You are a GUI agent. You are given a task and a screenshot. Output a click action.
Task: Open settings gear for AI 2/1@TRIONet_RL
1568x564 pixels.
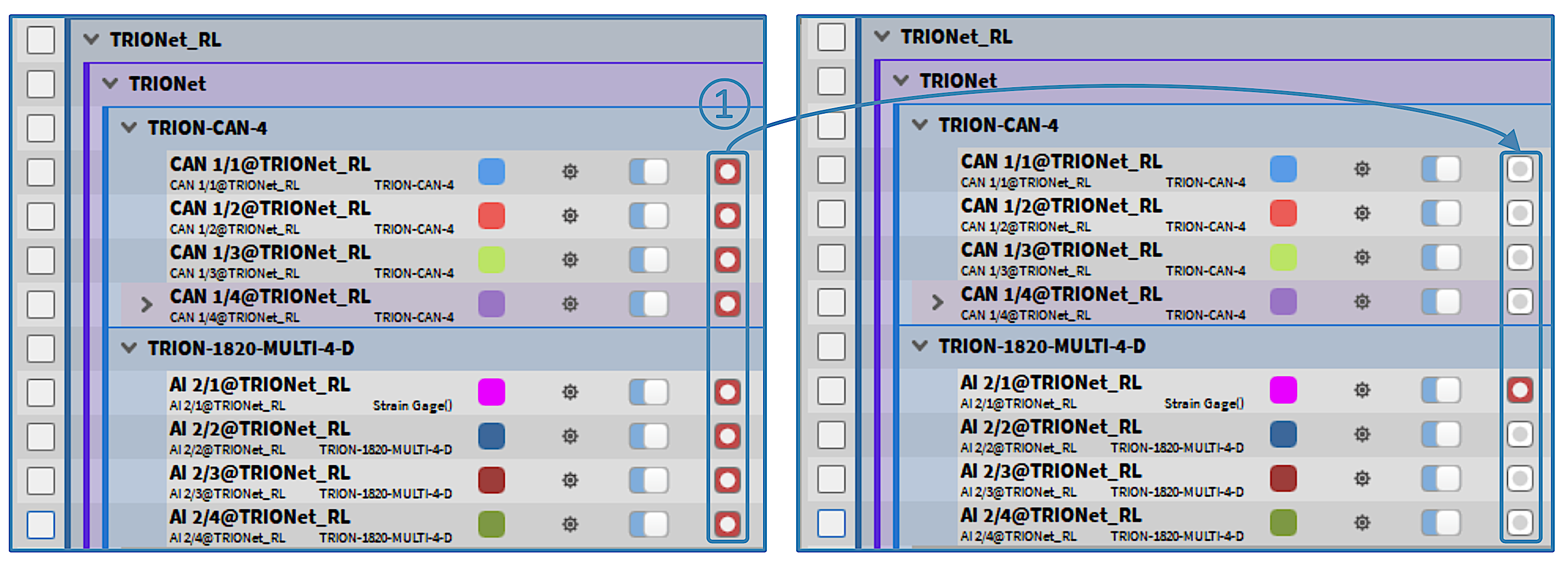point(570,392)
